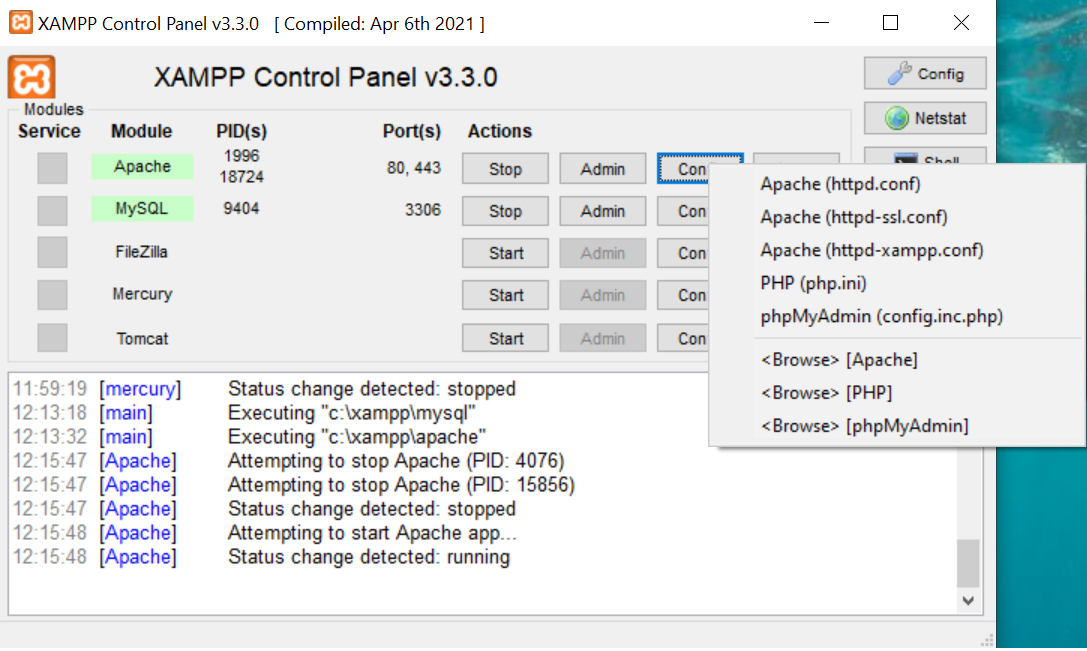
Task: Open the Tomcat Config dropdown
Action: 684,338
